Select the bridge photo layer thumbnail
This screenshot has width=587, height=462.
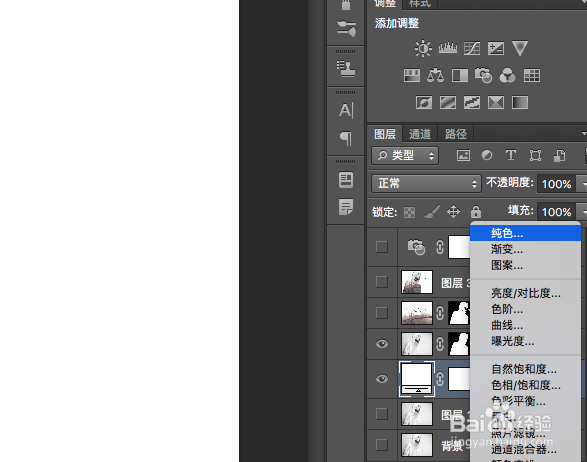tap(417, 313)
